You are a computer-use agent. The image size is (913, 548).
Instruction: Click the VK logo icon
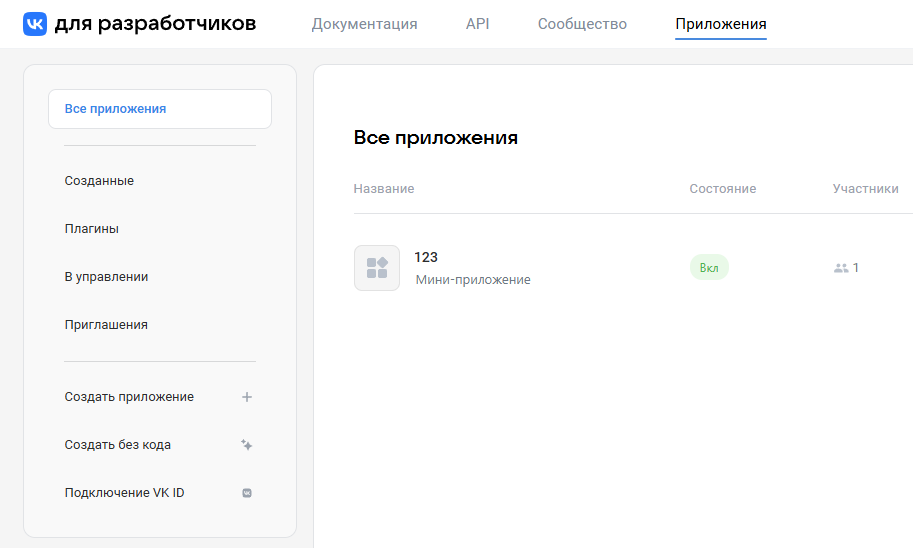click(34, 24)
